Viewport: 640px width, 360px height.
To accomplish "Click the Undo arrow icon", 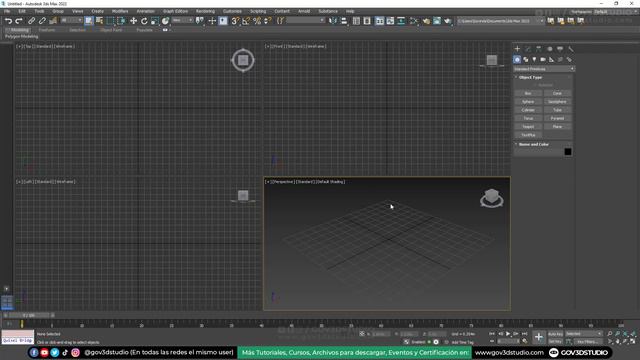I will 8,21.
